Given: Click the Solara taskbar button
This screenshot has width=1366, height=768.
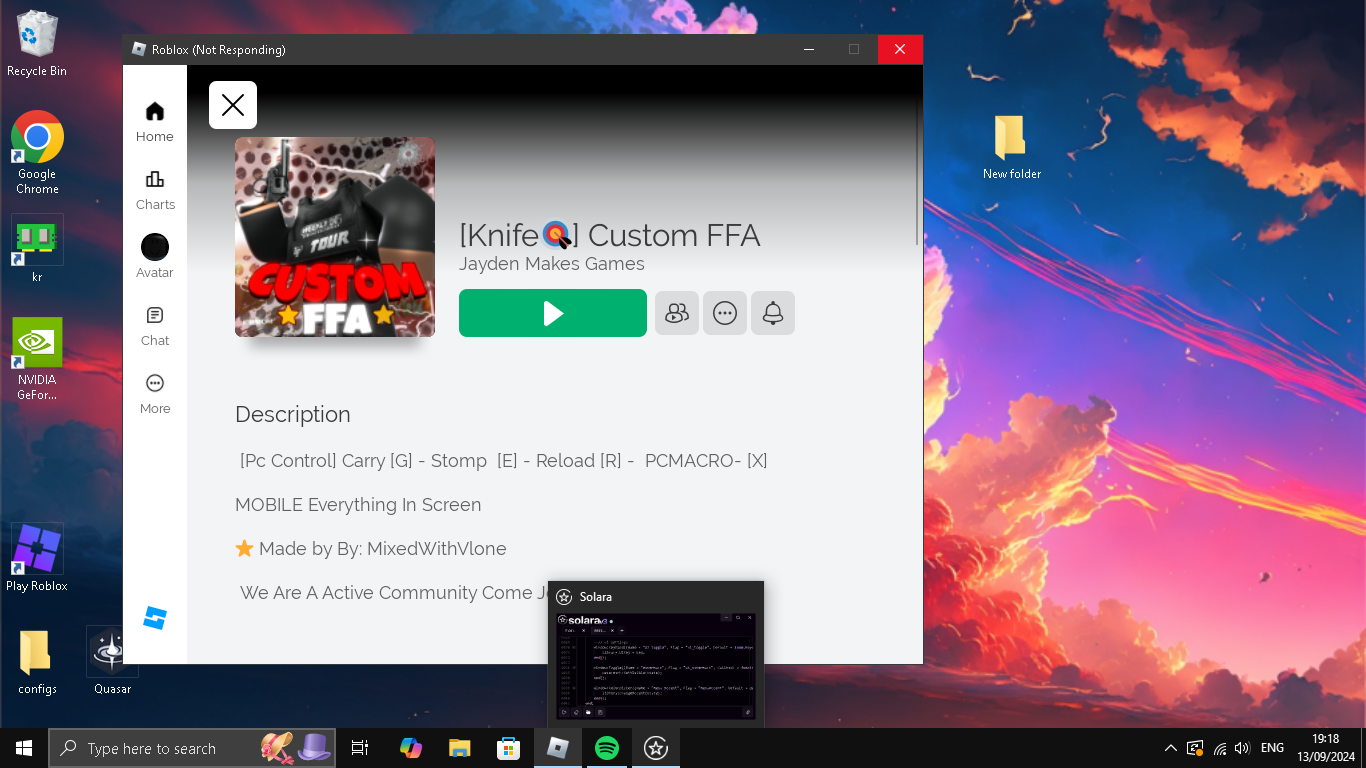Looking at the screenshot, I should tap(656, 748).
